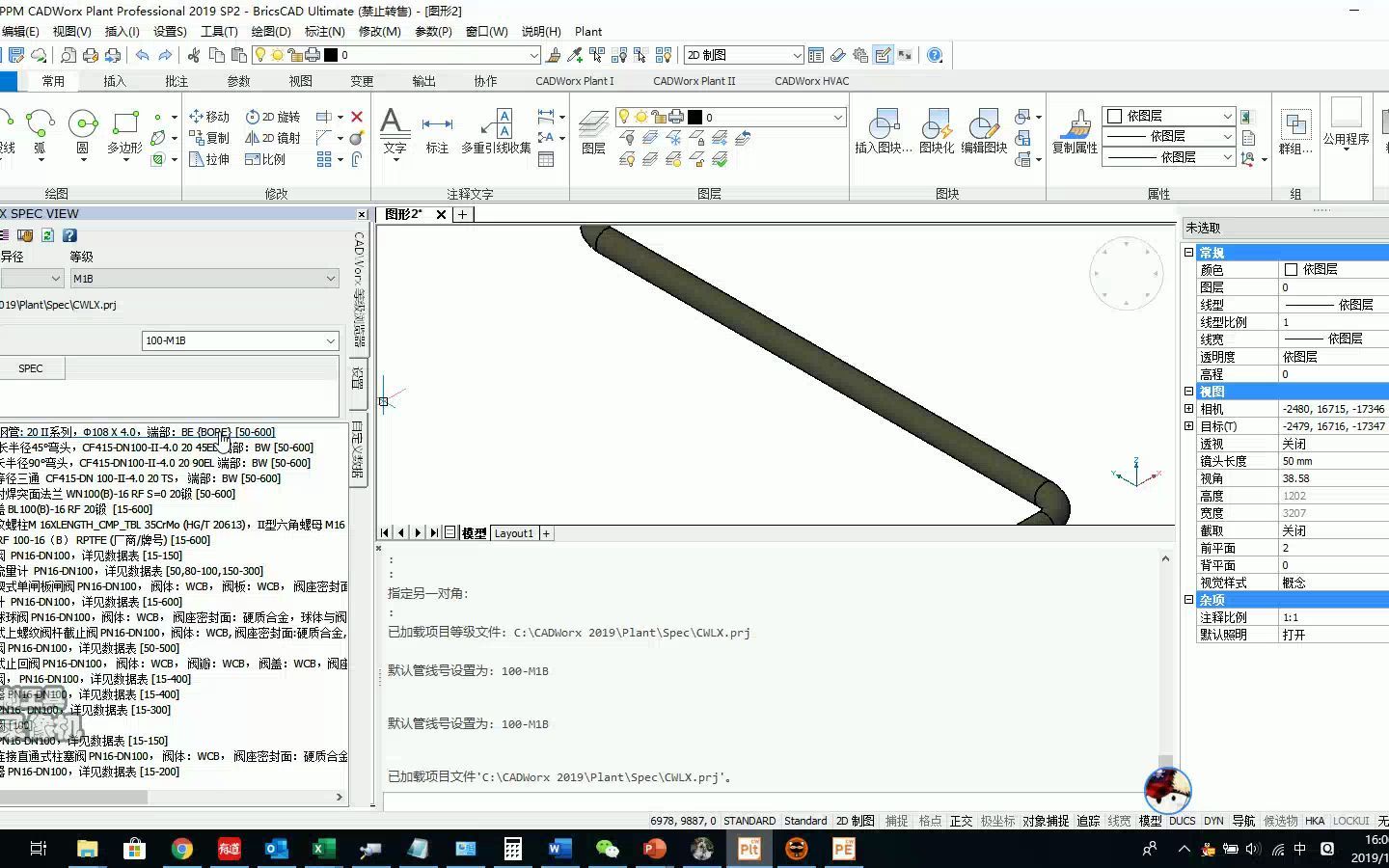Toggle Ortho mode (正交) in status bar
The image size is (1389, 868).
click(x=960, y=821)
